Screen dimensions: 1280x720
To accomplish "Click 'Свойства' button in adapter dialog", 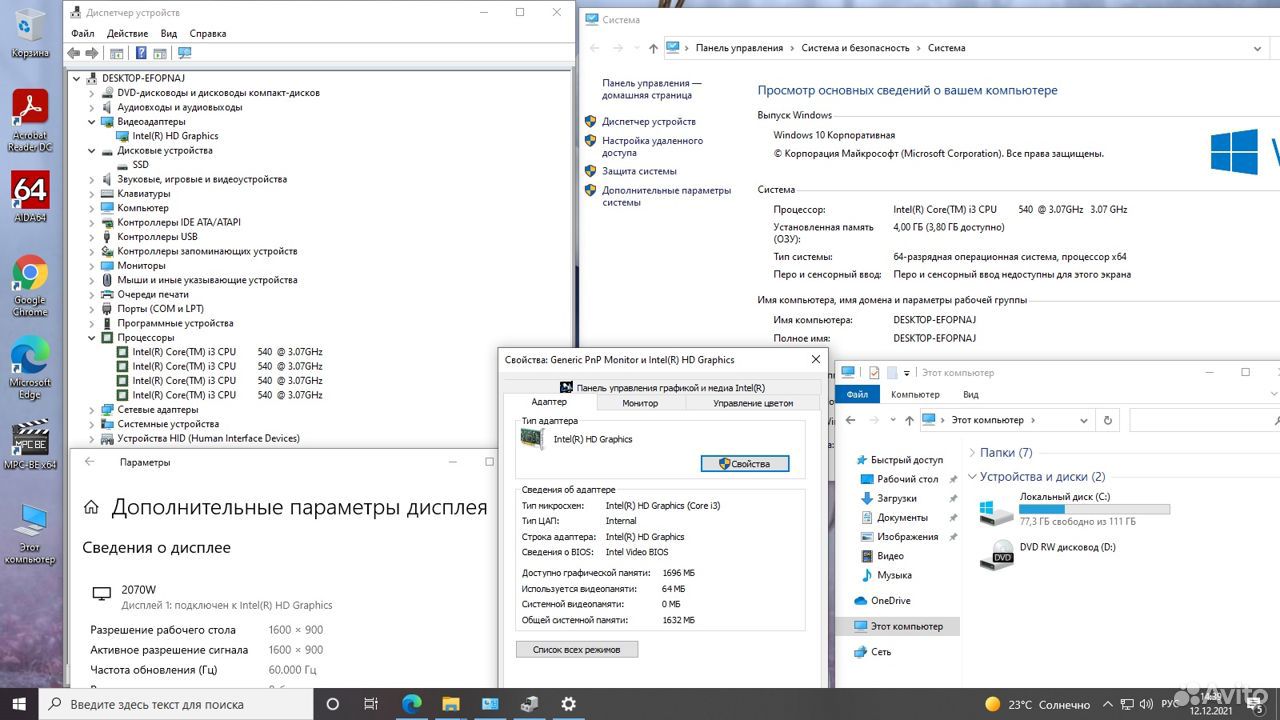I will click(745, 464).
